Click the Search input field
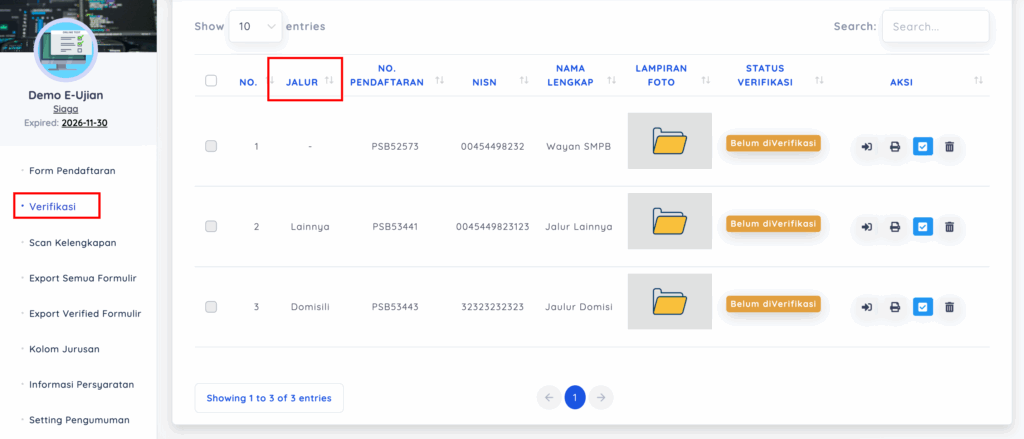Viewport: 1024px width, 439px height. tap(934, 27)
